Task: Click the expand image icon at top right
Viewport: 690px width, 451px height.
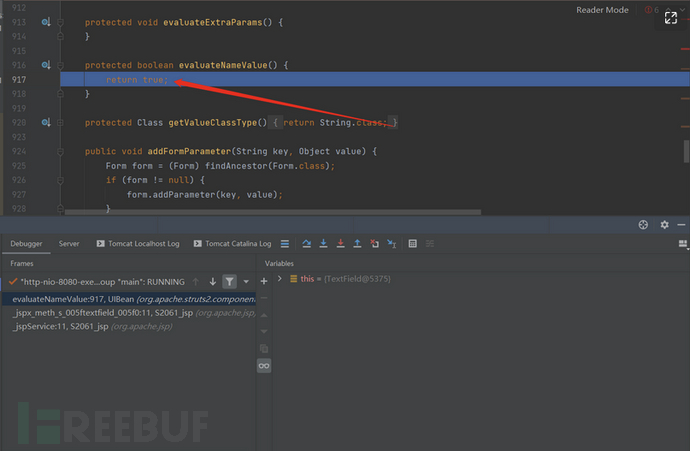Action: [x=671, y=18]
